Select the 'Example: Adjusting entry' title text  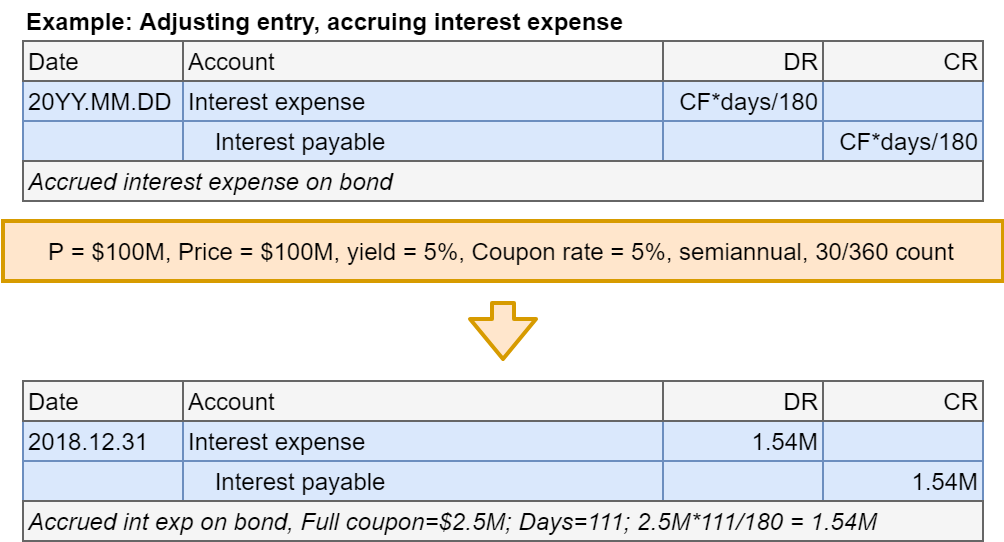coord(325,22)
